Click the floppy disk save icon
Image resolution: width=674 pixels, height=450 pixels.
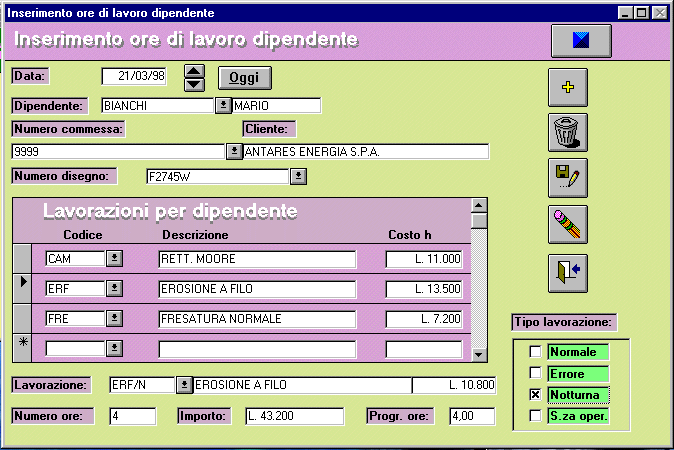568,177
